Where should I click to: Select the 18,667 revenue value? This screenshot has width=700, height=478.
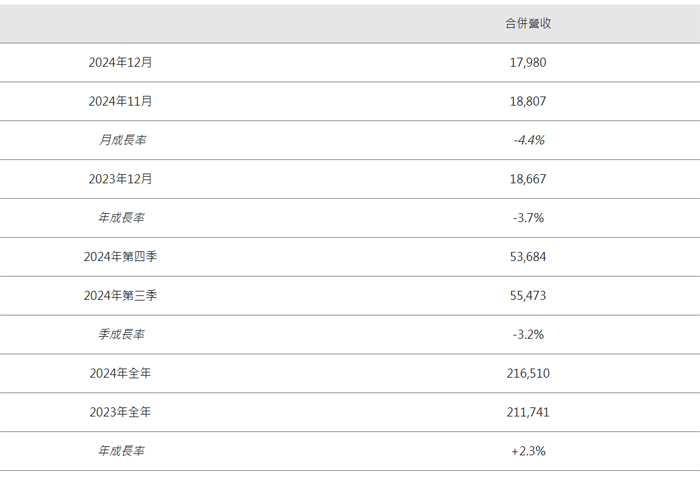(528, 179)
